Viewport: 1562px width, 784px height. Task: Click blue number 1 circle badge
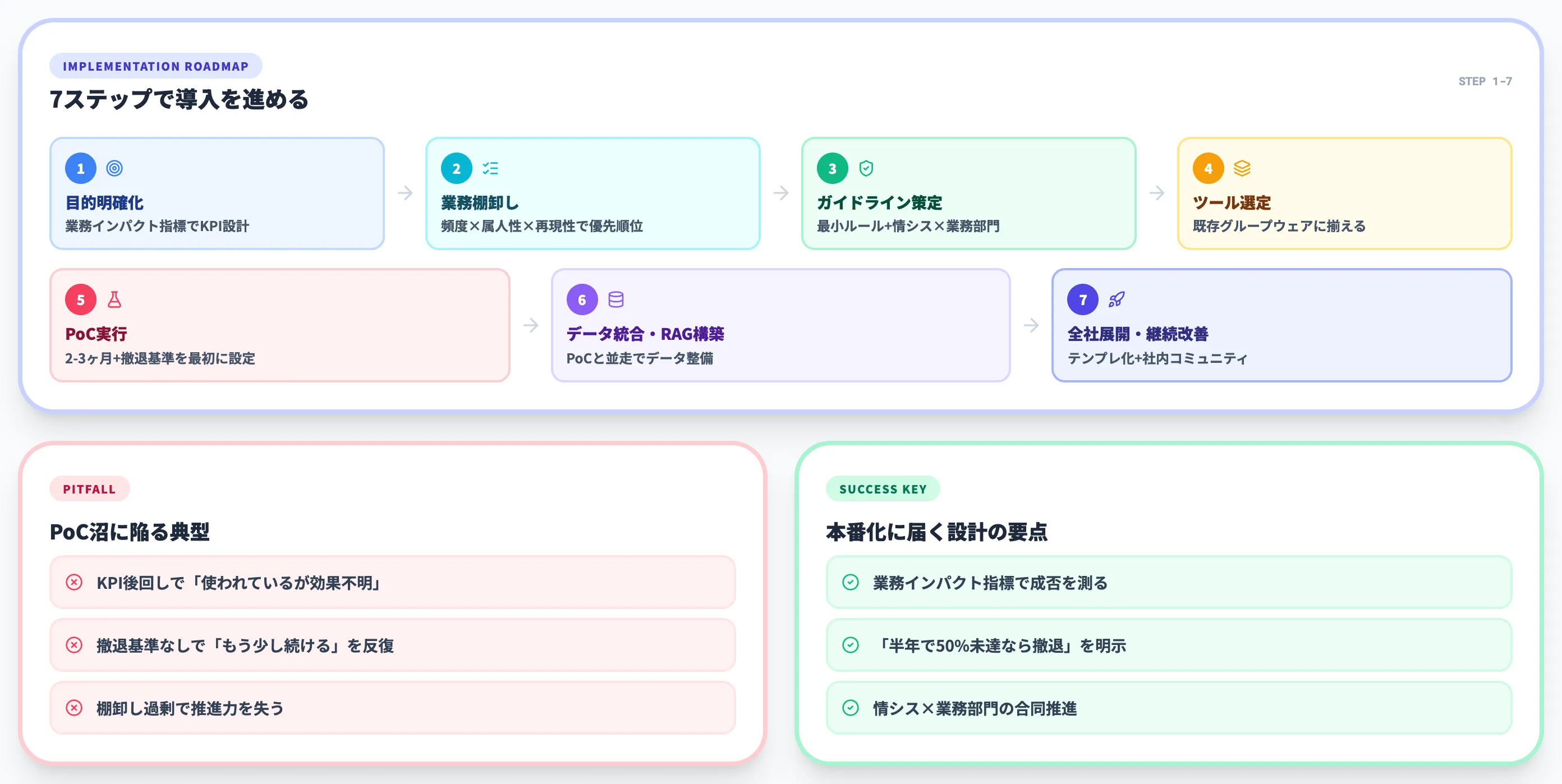point(81,168)
